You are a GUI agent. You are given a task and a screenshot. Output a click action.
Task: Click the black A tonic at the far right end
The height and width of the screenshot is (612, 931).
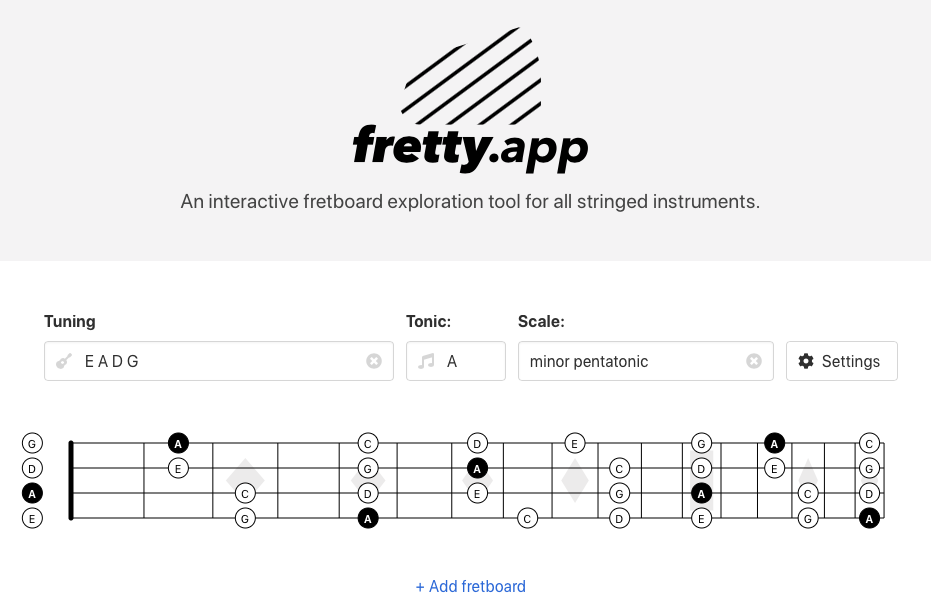tap(869, 518)
